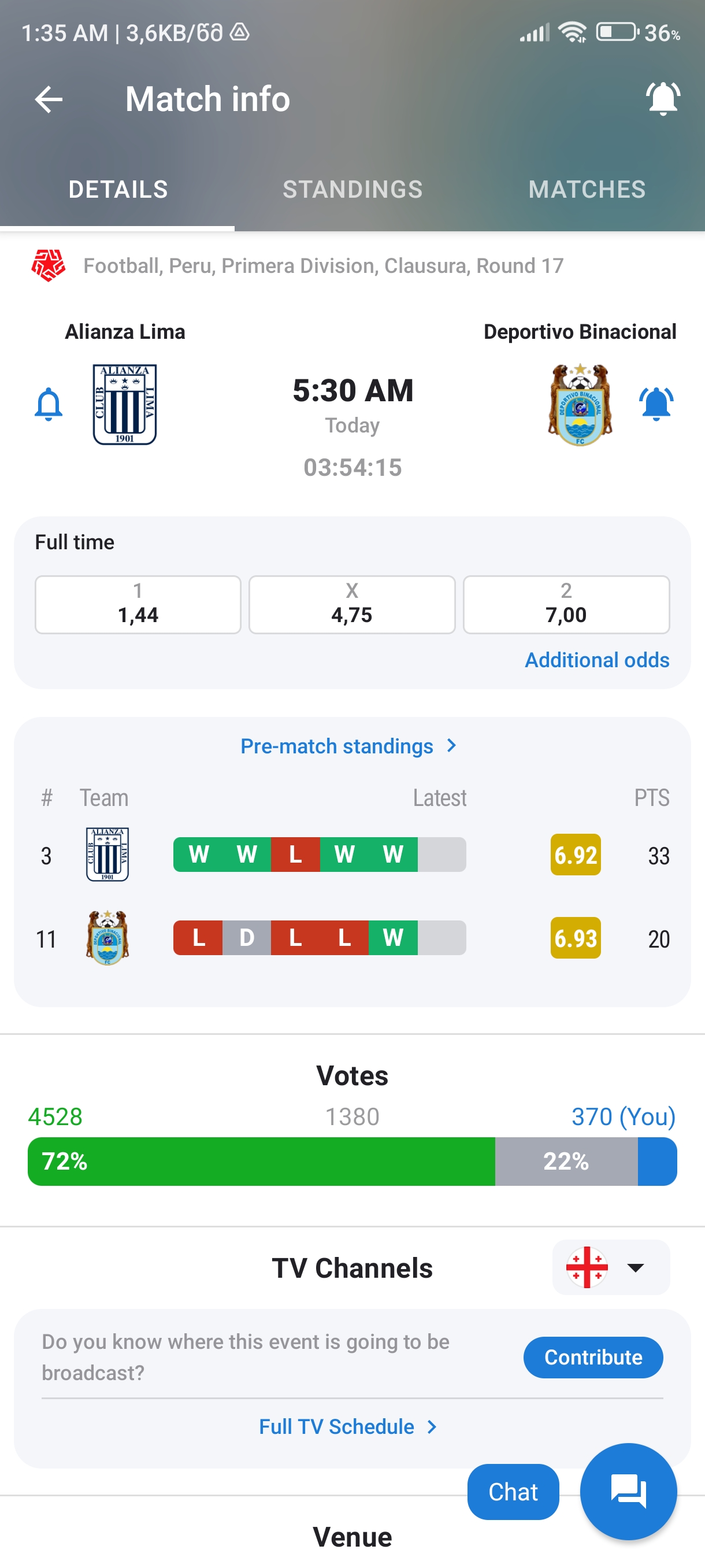Screen dimensions: 705x1568
Task: Tap the green 72% votes bar
Action: (262, 1161)
